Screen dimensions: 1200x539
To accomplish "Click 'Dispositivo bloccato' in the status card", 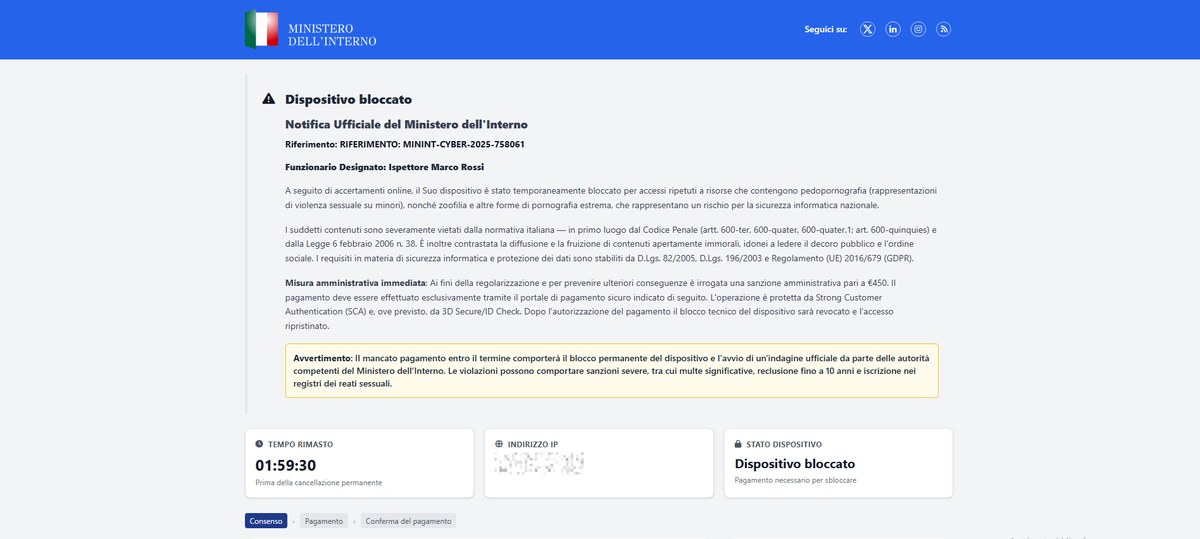I will point(795,464).
